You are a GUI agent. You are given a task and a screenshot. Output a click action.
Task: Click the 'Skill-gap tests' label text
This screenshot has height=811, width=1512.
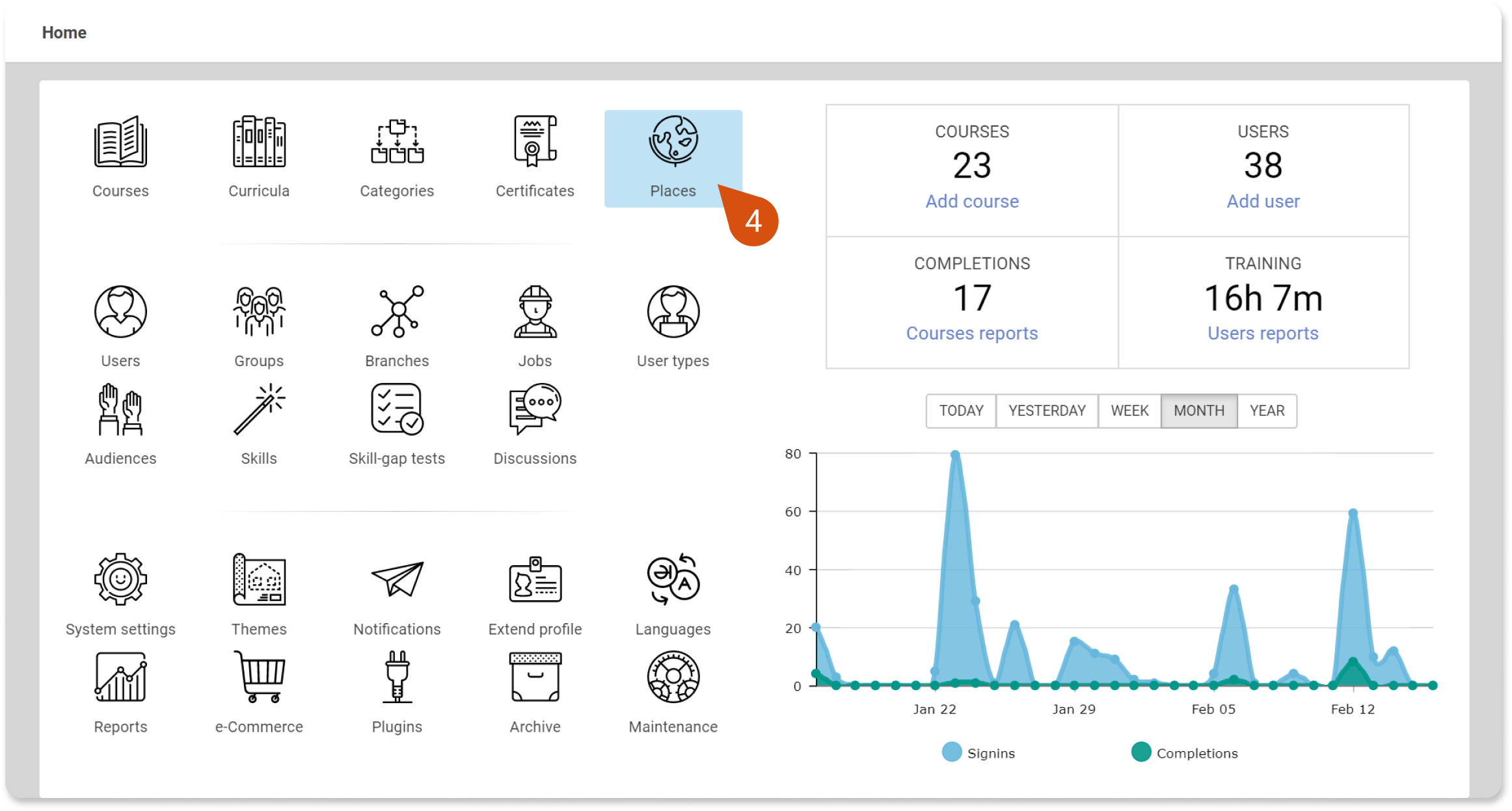397,459
